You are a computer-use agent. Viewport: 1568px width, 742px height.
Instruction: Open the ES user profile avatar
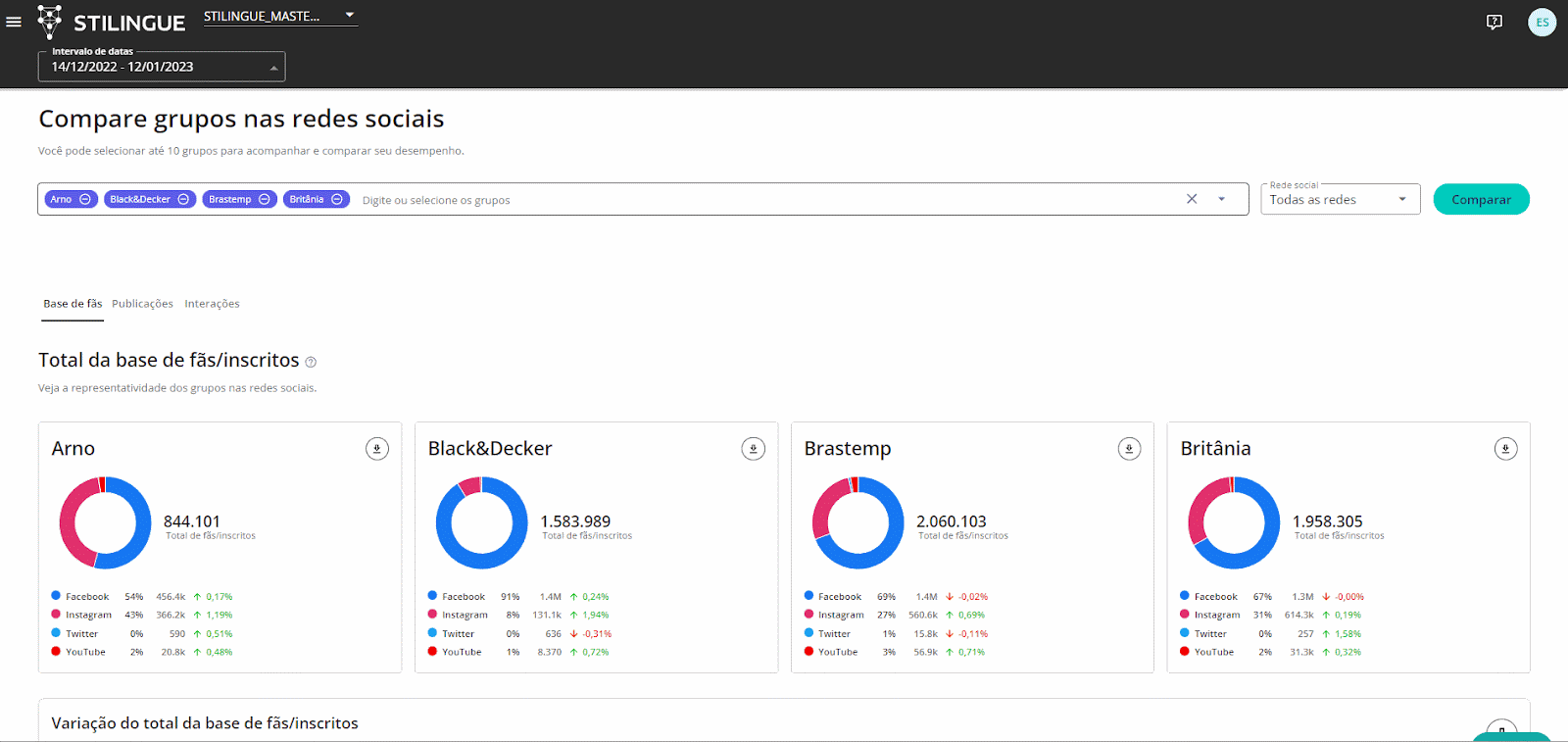[1542, 22]
